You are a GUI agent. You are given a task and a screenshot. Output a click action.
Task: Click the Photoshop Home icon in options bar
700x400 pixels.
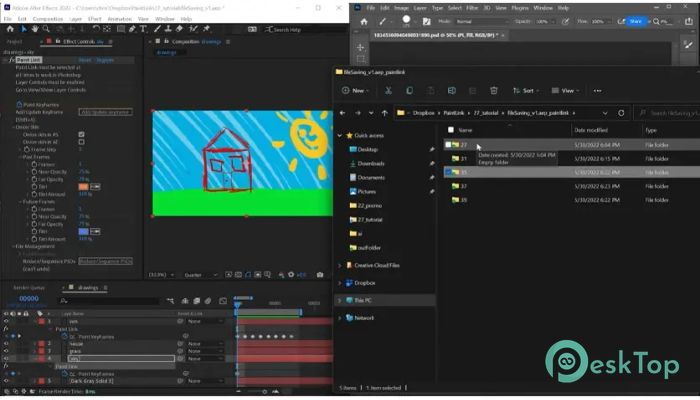coord(364,21)
